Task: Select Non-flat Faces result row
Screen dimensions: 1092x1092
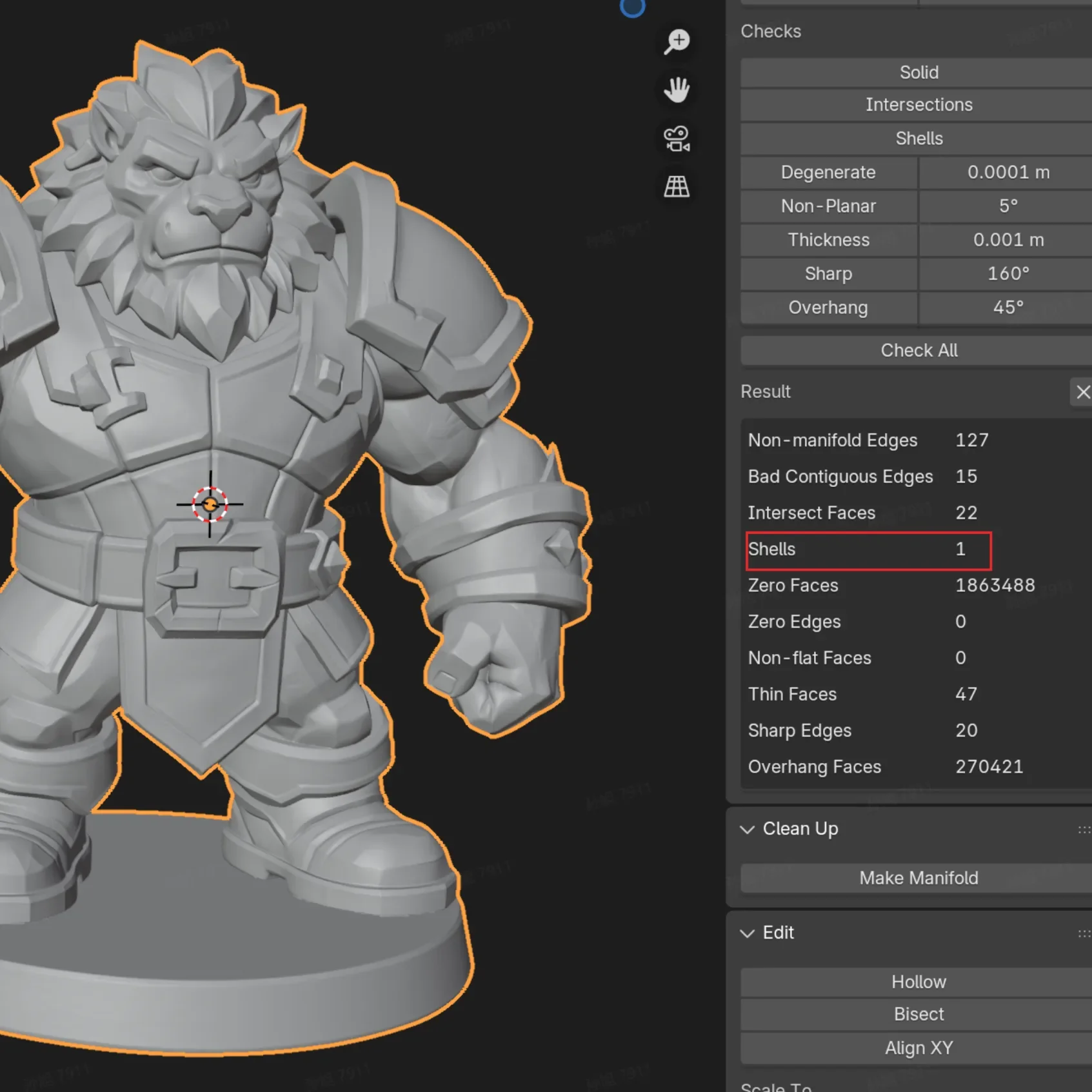Action: tap(916, 658)
